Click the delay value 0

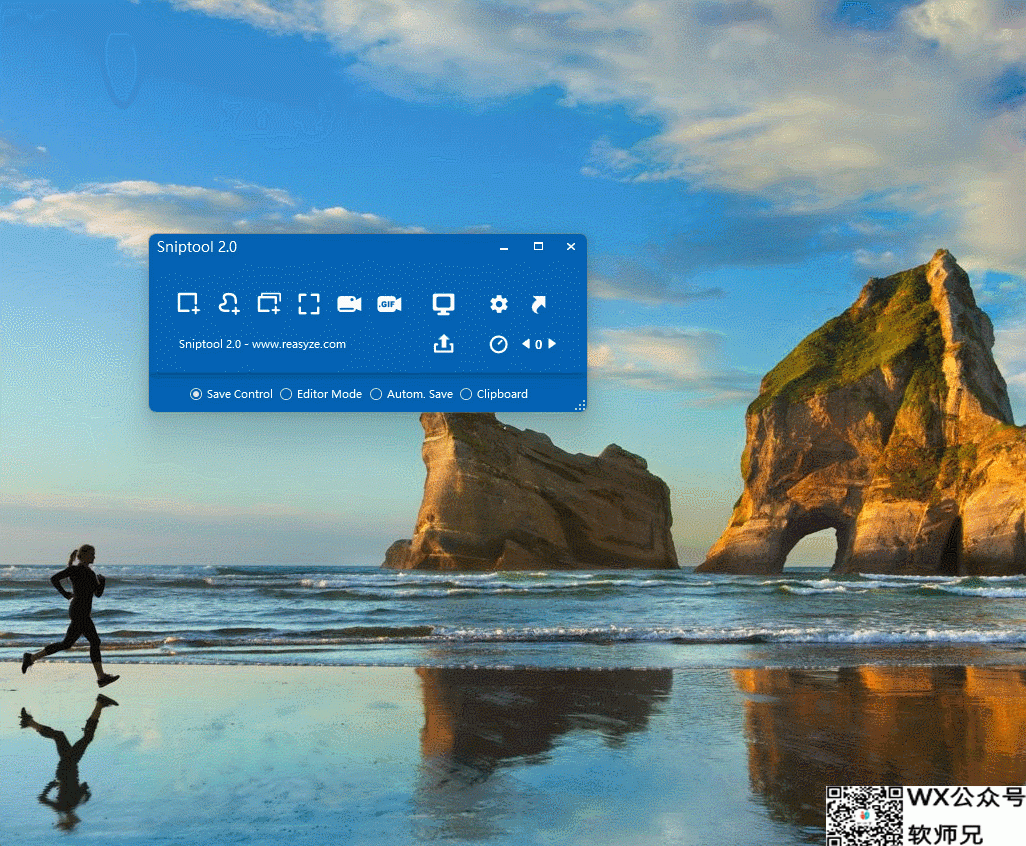pyautogui.click(x=539, y=344)
